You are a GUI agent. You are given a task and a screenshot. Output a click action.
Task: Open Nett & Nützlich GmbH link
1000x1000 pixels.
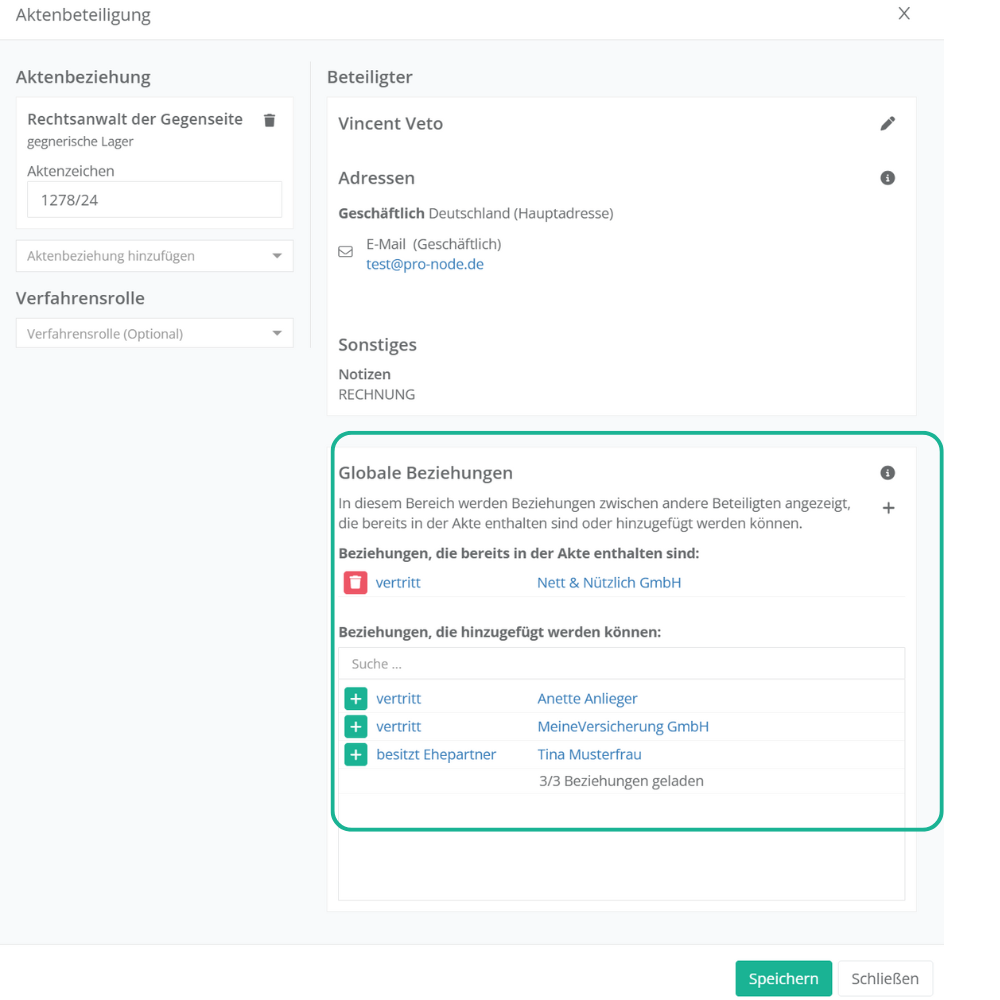(x=609, y=582)
